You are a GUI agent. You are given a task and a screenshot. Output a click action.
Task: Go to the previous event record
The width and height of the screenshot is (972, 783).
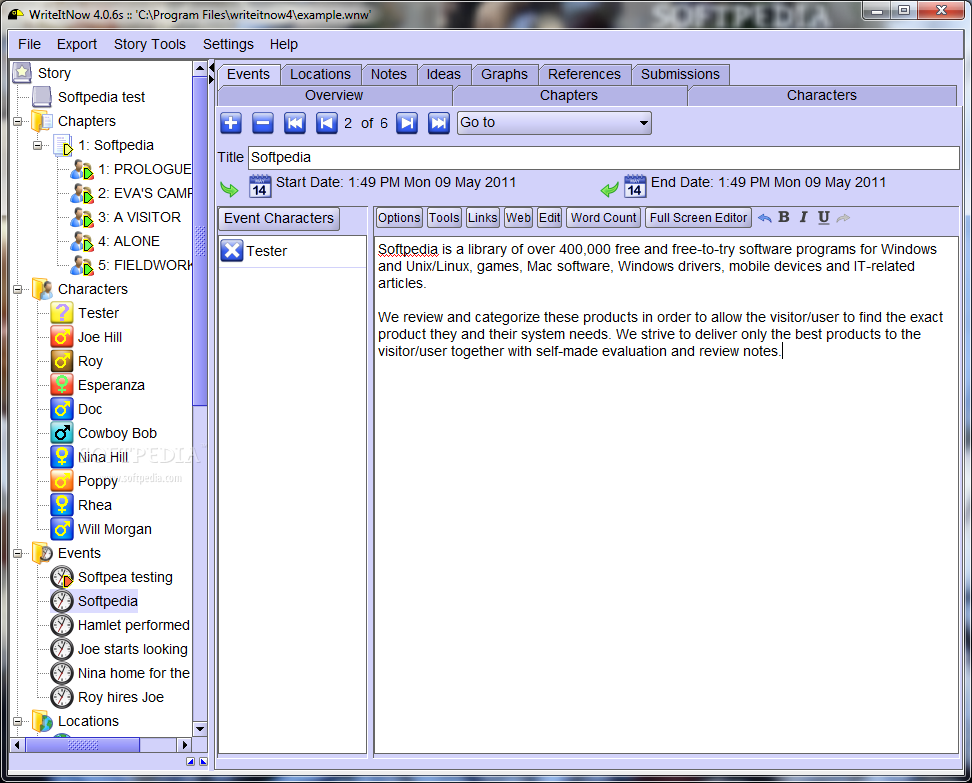(326, 123)
